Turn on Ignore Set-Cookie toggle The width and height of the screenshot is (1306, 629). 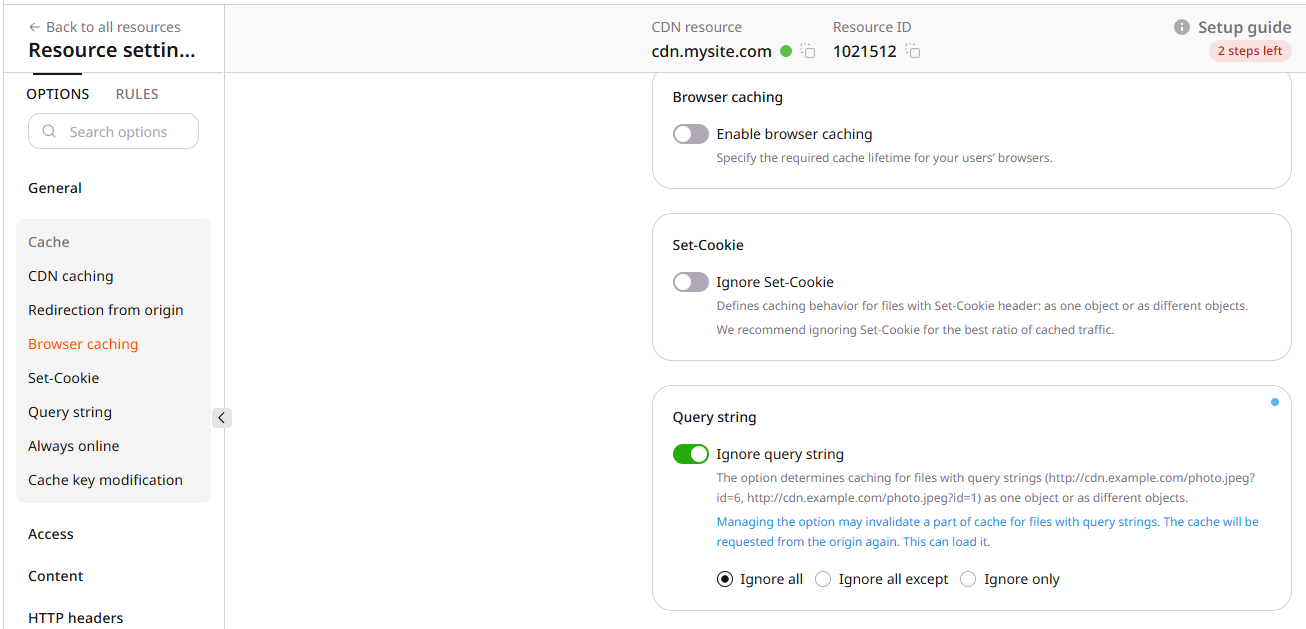(691, 282)
